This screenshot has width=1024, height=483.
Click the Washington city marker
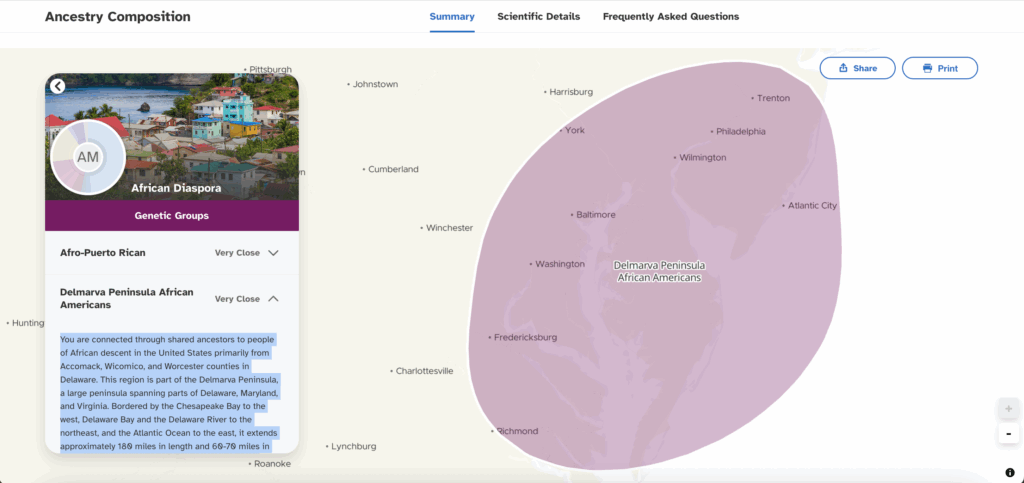pyautogui.click(x=531, y=264)
